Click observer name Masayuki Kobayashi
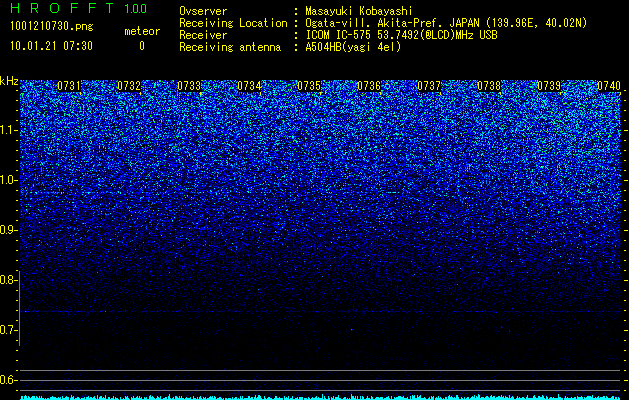 (358, 11)
